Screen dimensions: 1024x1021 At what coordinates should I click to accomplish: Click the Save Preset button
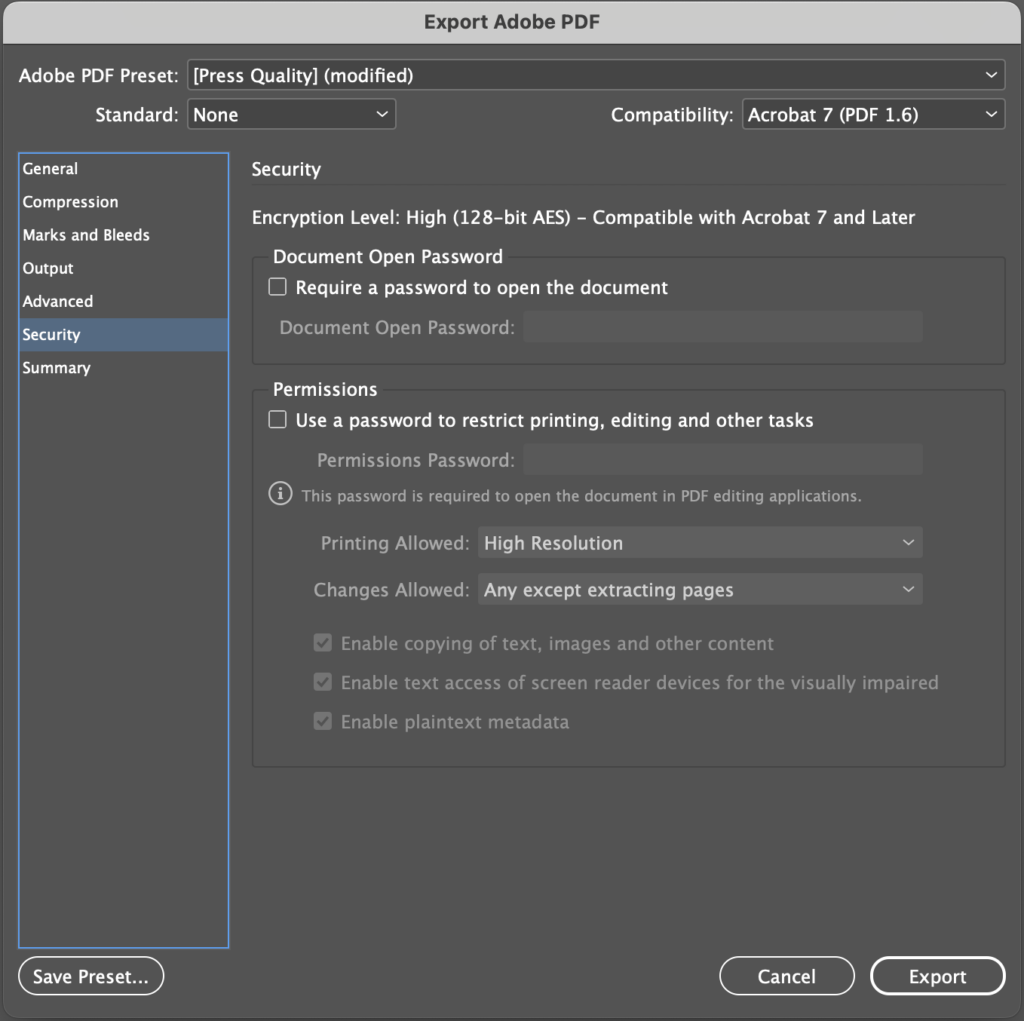point(90,975)
